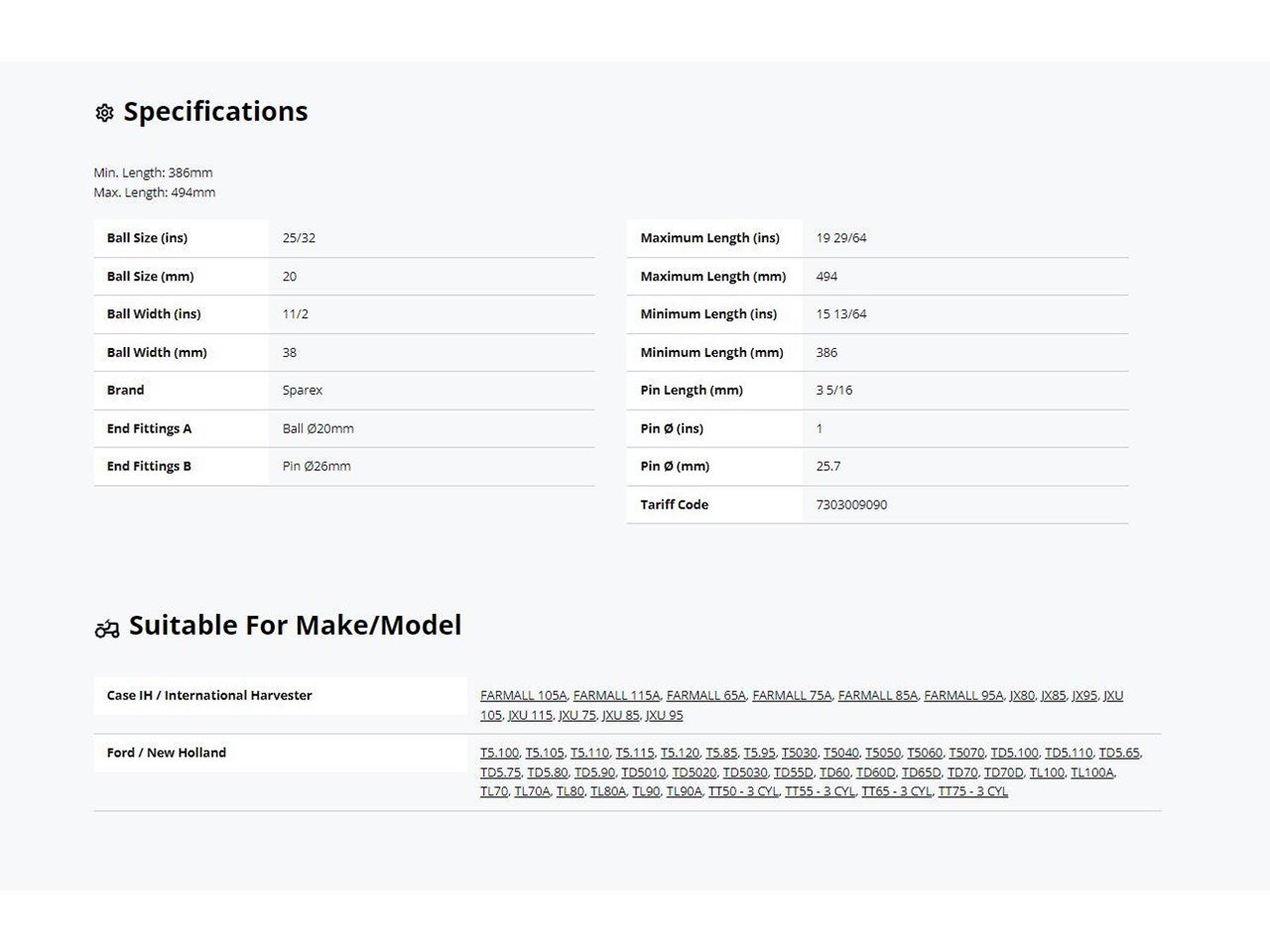Open the TD60D tractor link

[876, 773]
